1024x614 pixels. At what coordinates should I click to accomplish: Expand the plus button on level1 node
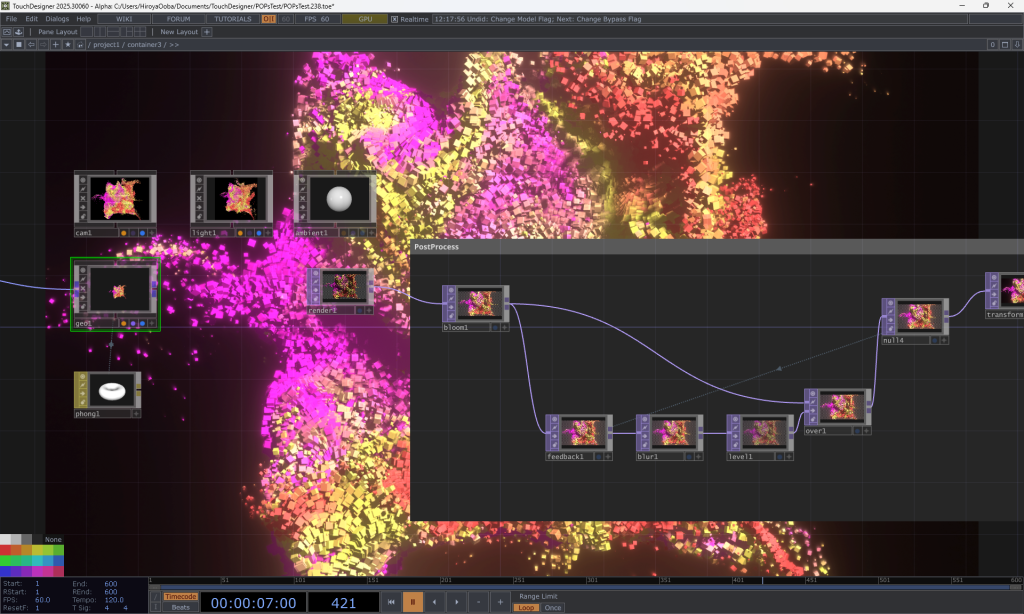[x=789, y=457]
